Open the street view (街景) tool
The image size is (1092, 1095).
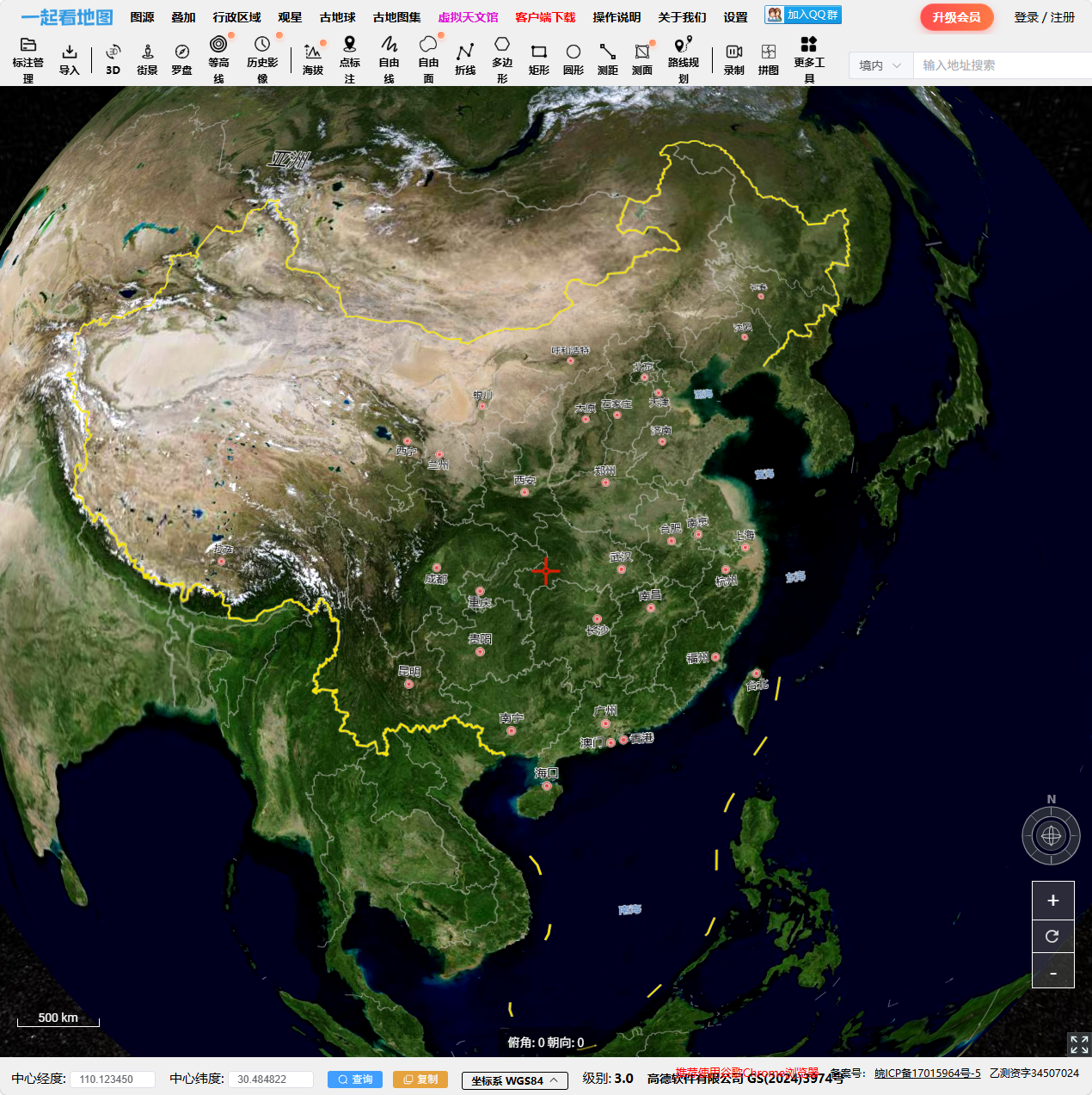[x=147, y=59]
